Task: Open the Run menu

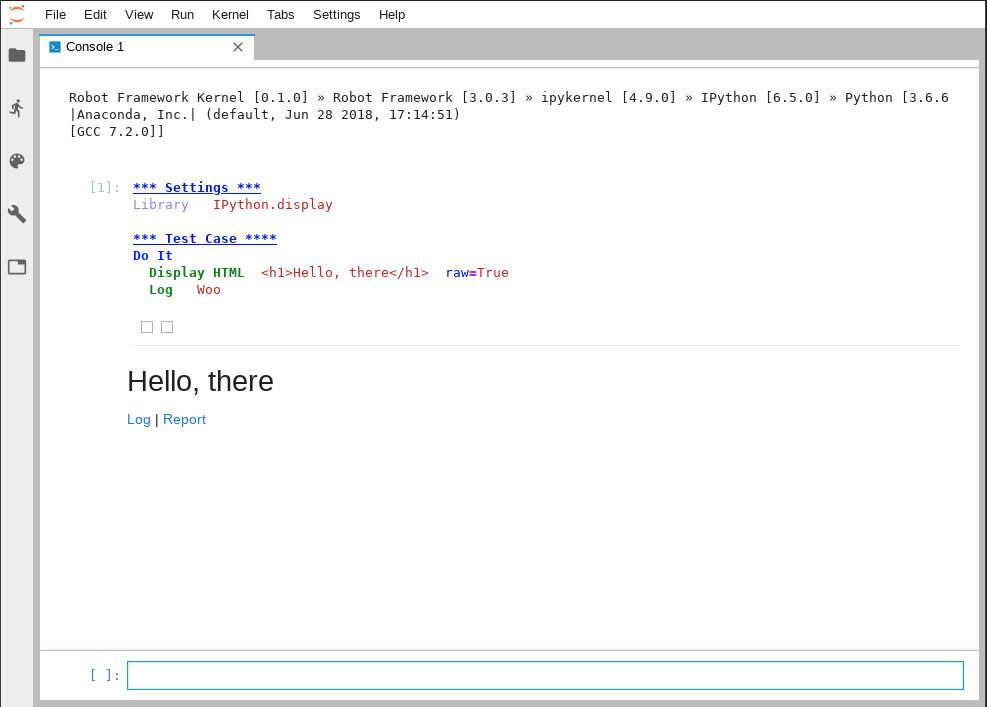Action: 182,14
